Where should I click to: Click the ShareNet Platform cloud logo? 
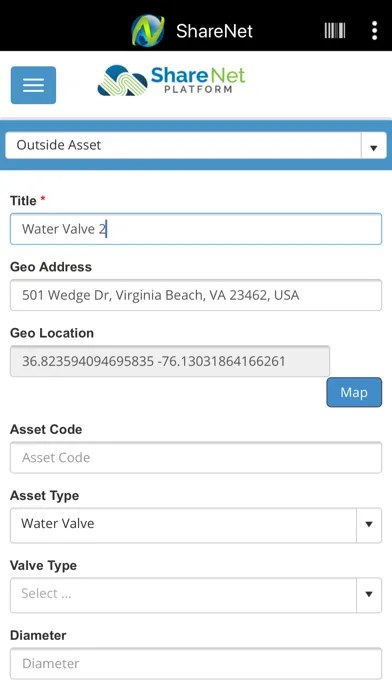(x=171, y=81)
